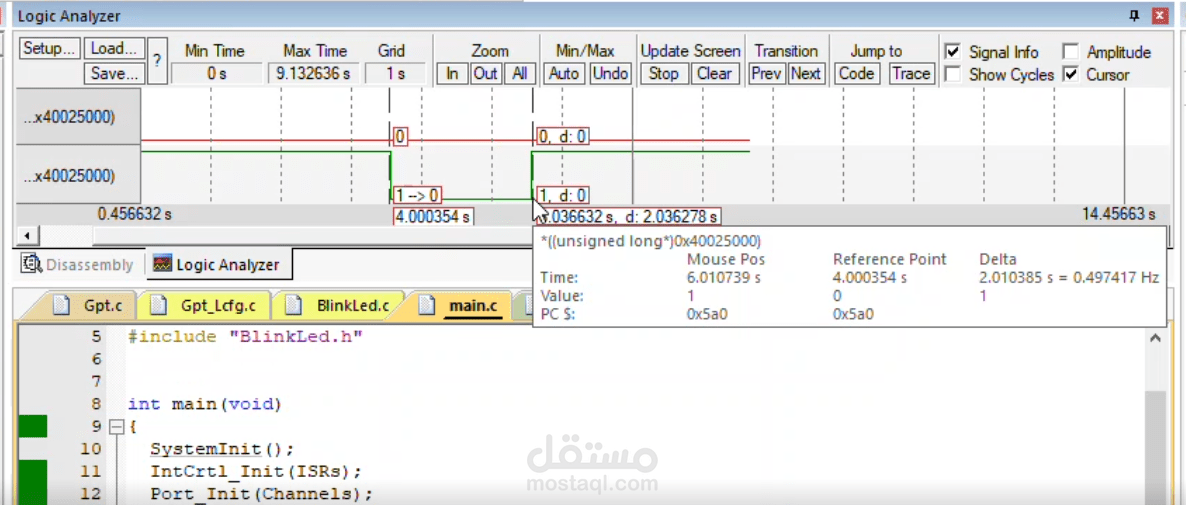The image size is (1186, 505).
Task: Click Zoom All button
Action: point(520,73)
